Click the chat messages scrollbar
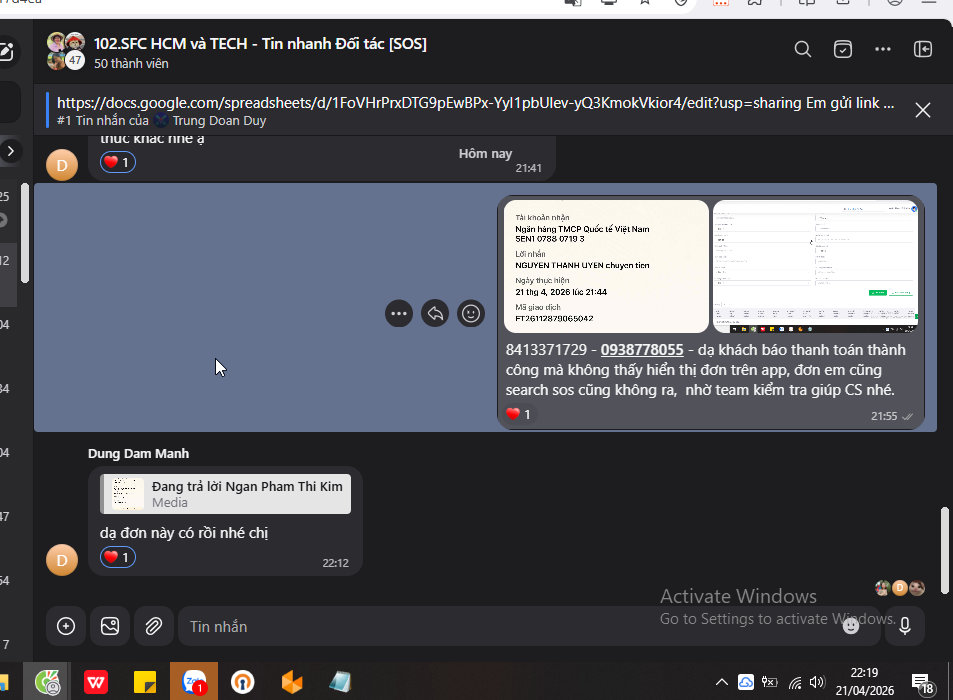953x700 pixels. [944, 551]
